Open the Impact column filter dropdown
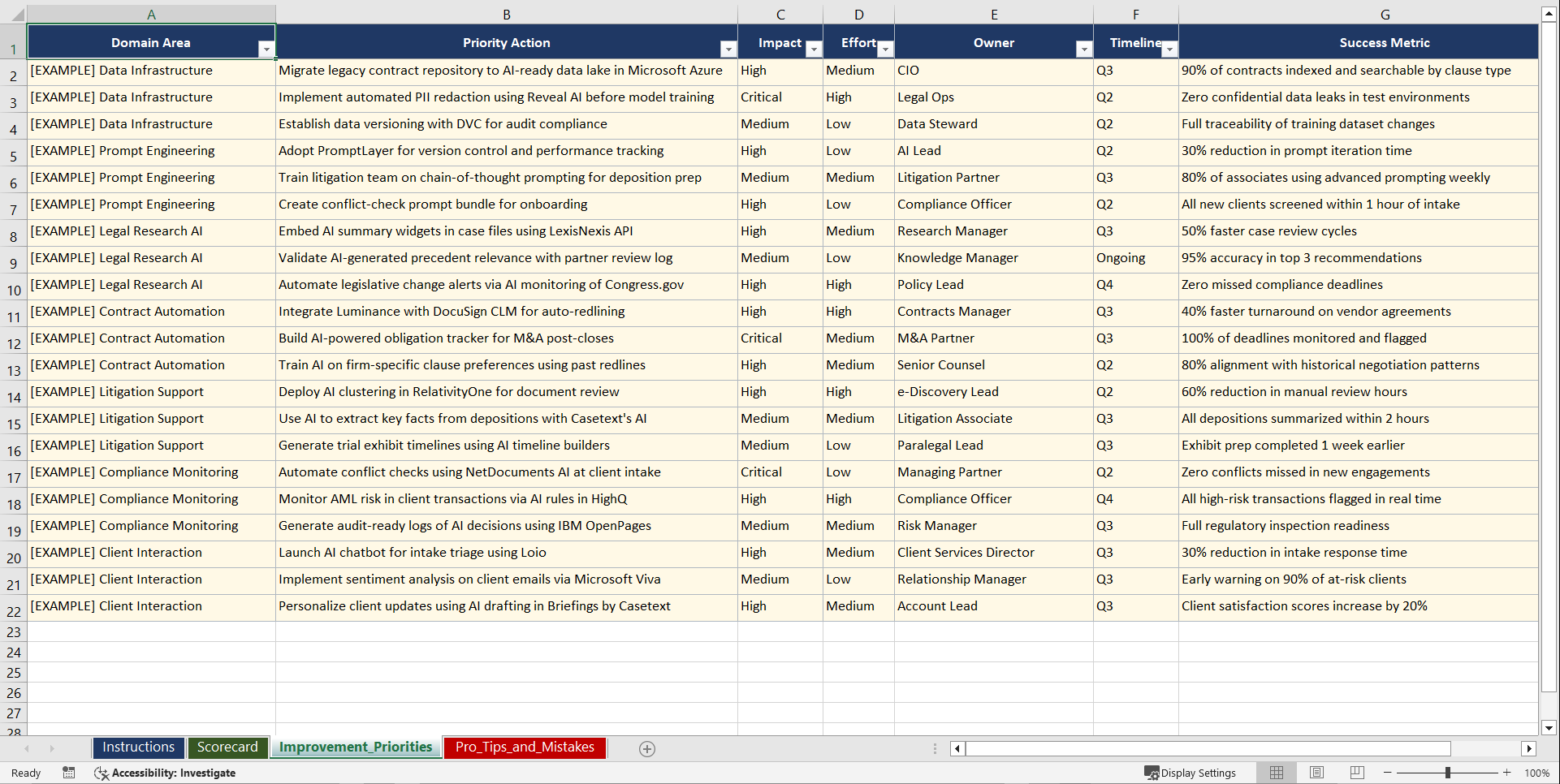Image resolution: width=1560 pixels, height=784 pixels. (x=814, y=49)
